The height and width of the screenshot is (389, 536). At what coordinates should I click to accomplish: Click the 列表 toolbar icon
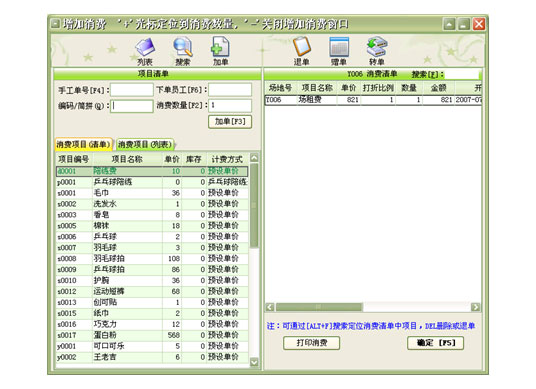click(x=145, y=51)
